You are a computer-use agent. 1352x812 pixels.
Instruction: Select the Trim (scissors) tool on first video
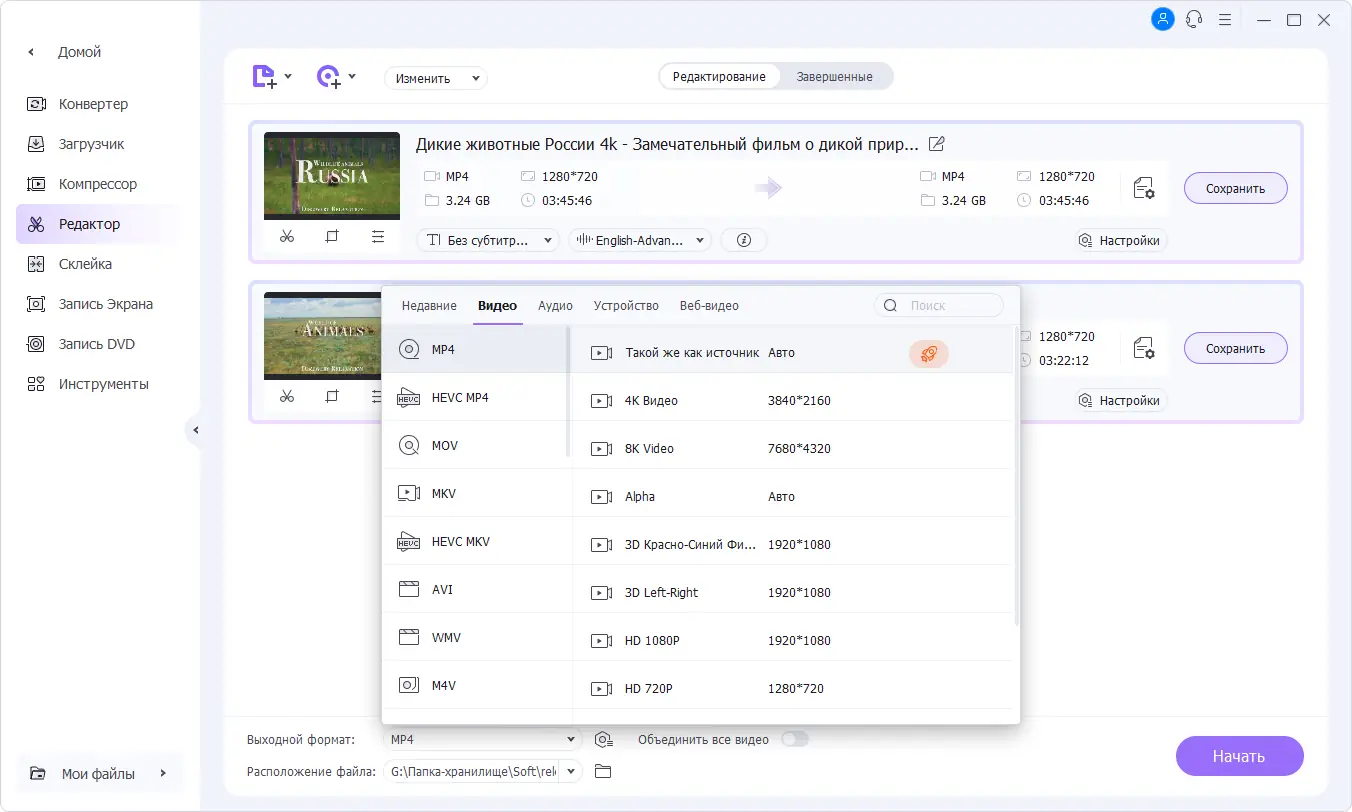click(287, 236)
